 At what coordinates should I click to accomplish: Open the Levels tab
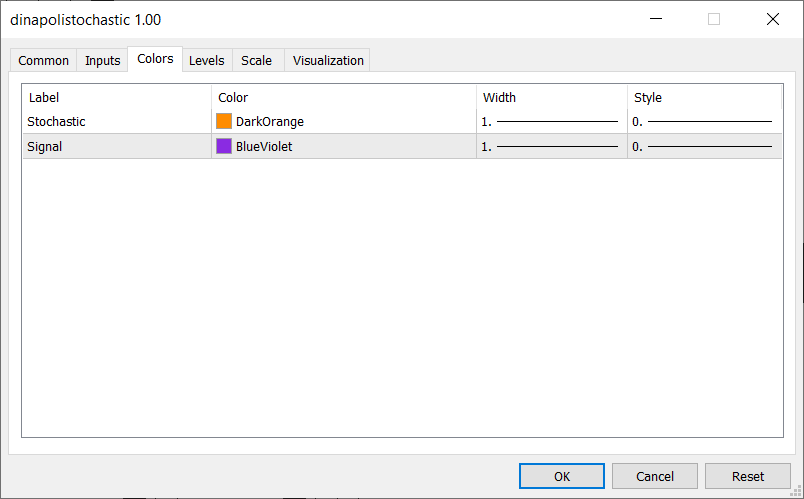point(207,61)
